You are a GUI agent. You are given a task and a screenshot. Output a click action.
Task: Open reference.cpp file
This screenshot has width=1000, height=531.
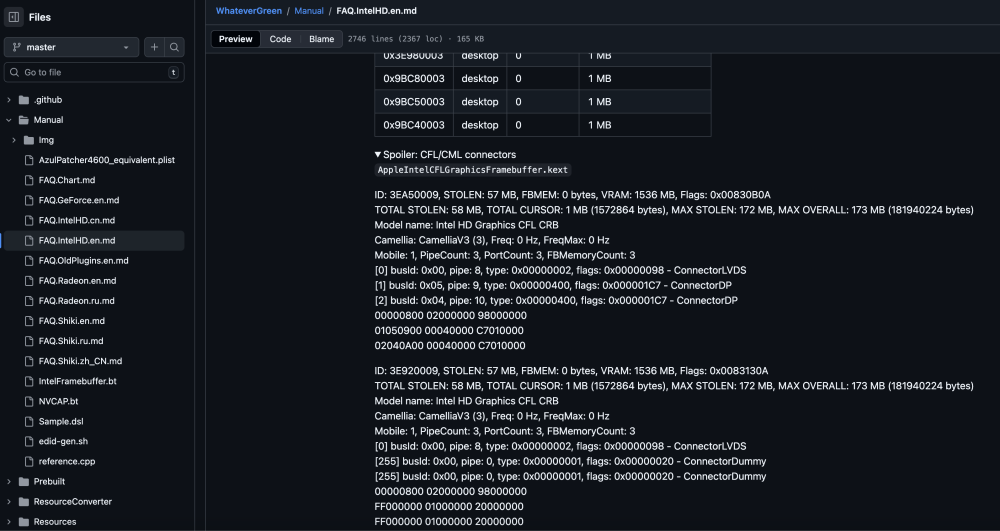click(66, 462)
